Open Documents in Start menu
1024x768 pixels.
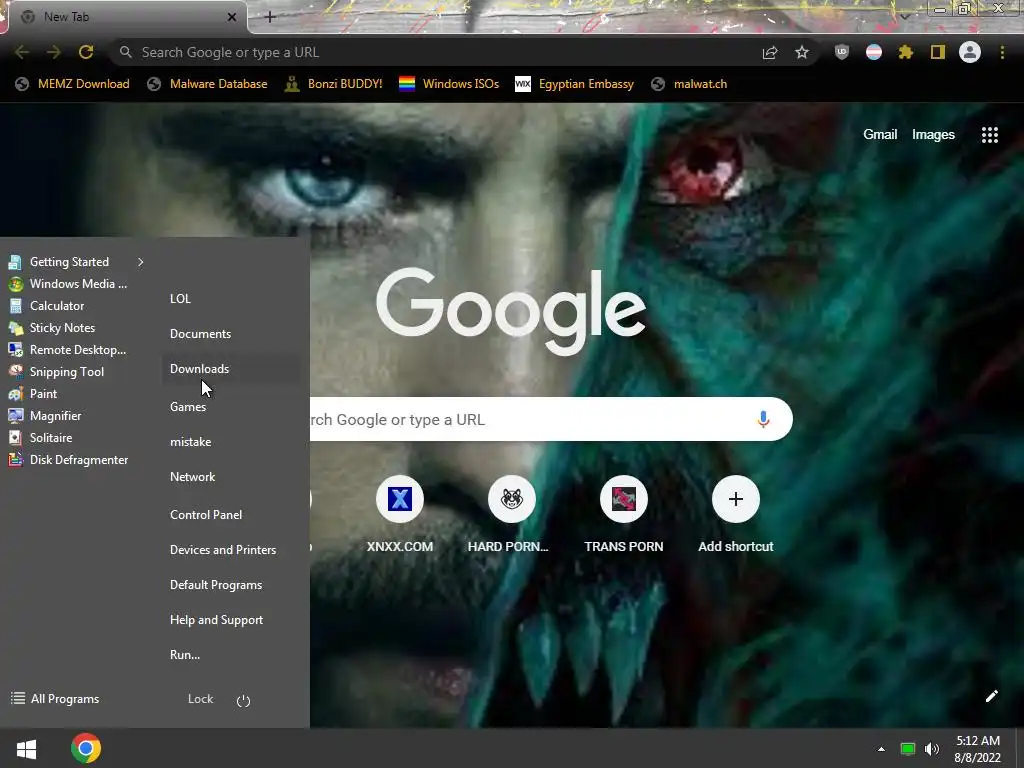200,334
